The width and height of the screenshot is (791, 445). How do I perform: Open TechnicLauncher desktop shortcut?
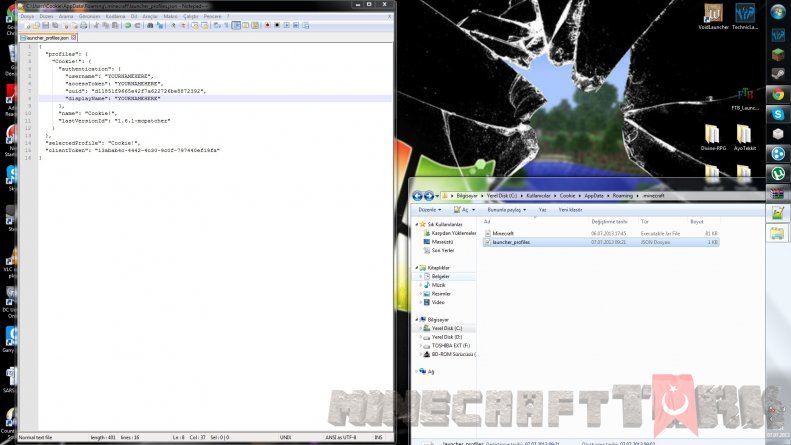click(745, 17)
